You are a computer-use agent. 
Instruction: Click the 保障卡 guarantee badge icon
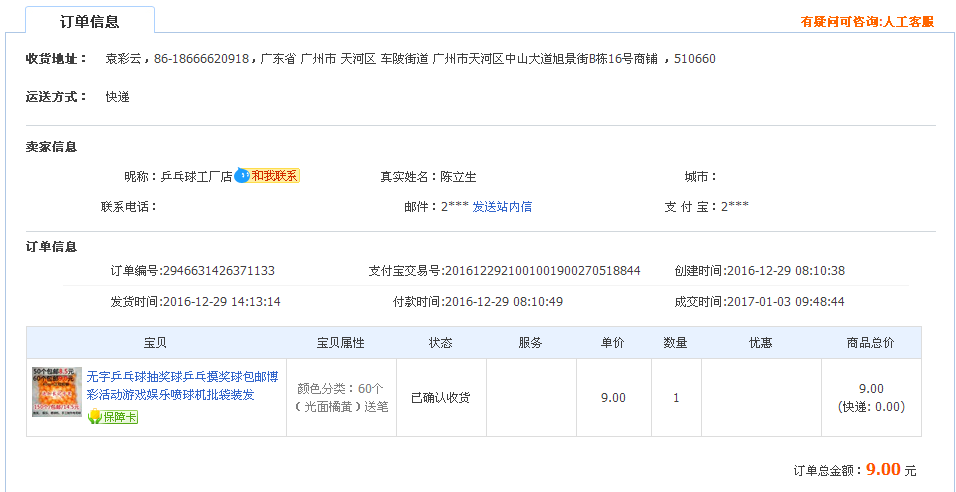pos(112,416)
